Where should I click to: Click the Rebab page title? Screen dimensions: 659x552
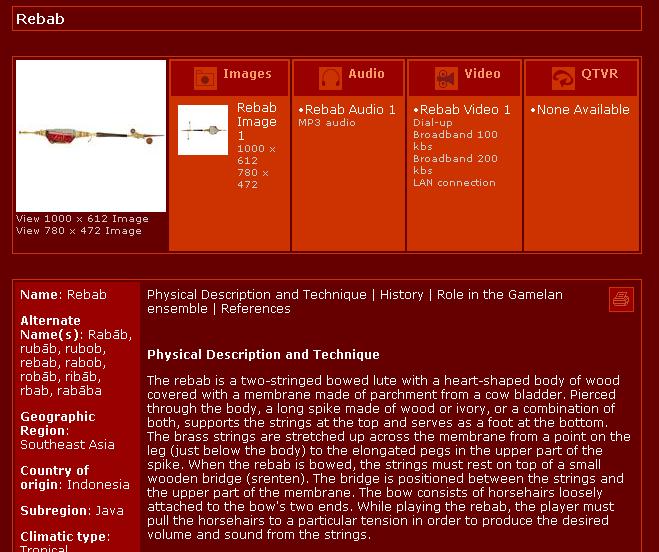tap(40, 19)
